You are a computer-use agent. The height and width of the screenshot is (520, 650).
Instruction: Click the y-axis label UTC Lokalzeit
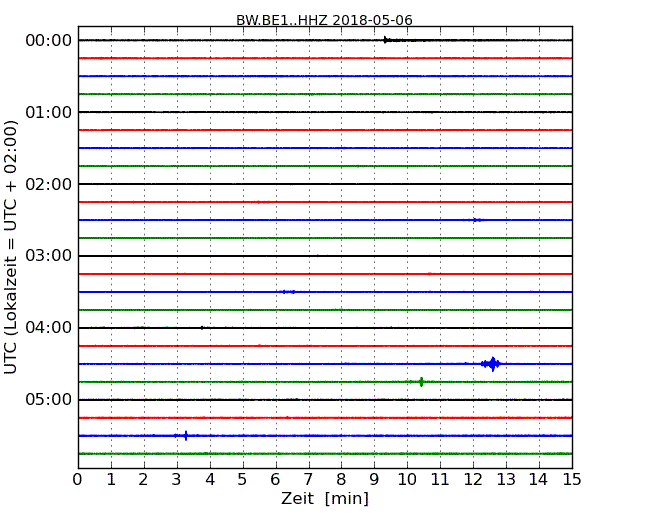point(11,247)
